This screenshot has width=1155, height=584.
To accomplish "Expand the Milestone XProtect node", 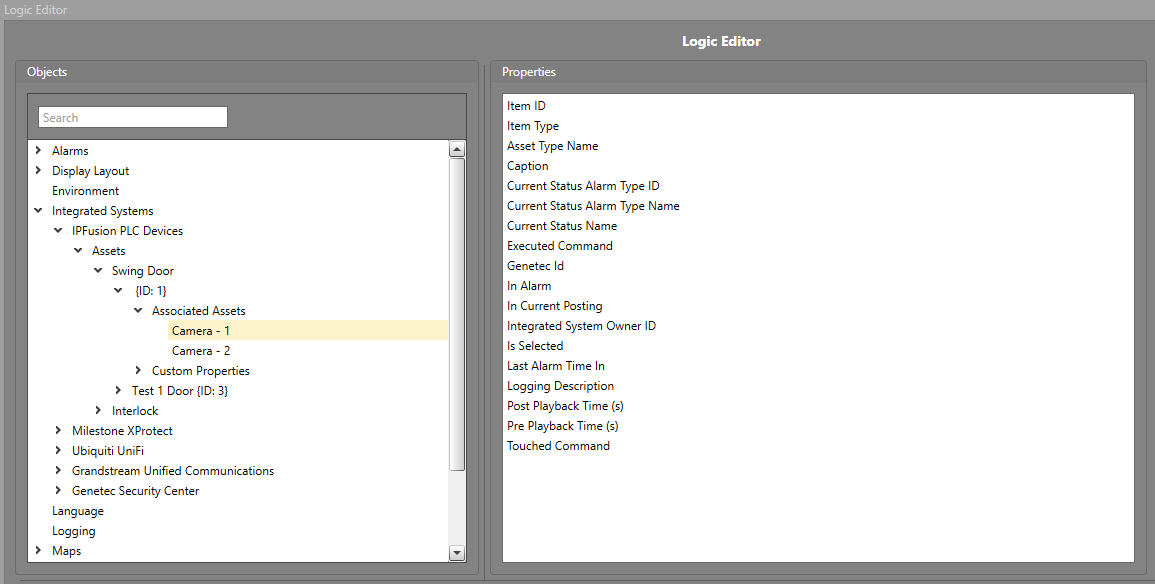I will coord(58,431).
